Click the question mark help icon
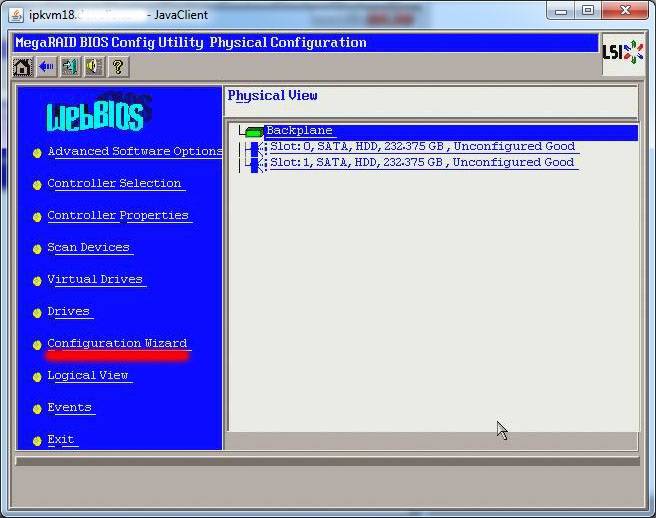This screenshot has width=656, height=518. [x=118, y=67]
